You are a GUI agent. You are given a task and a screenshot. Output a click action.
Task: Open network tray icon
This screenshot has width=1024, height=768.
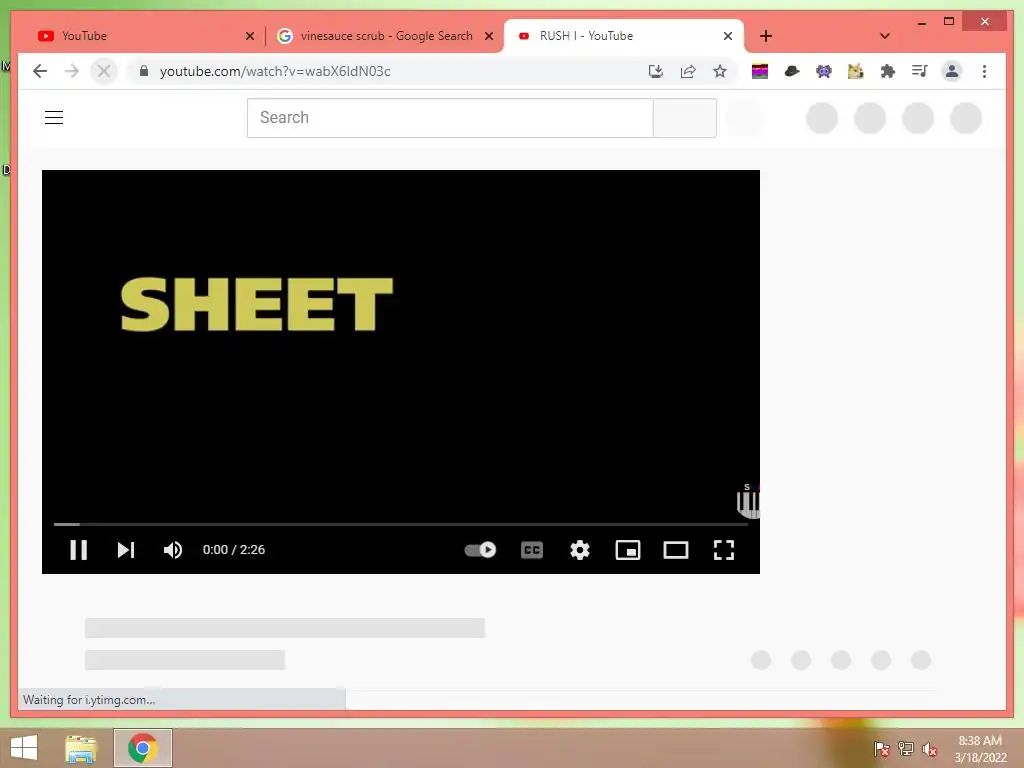tap(905, 748)
